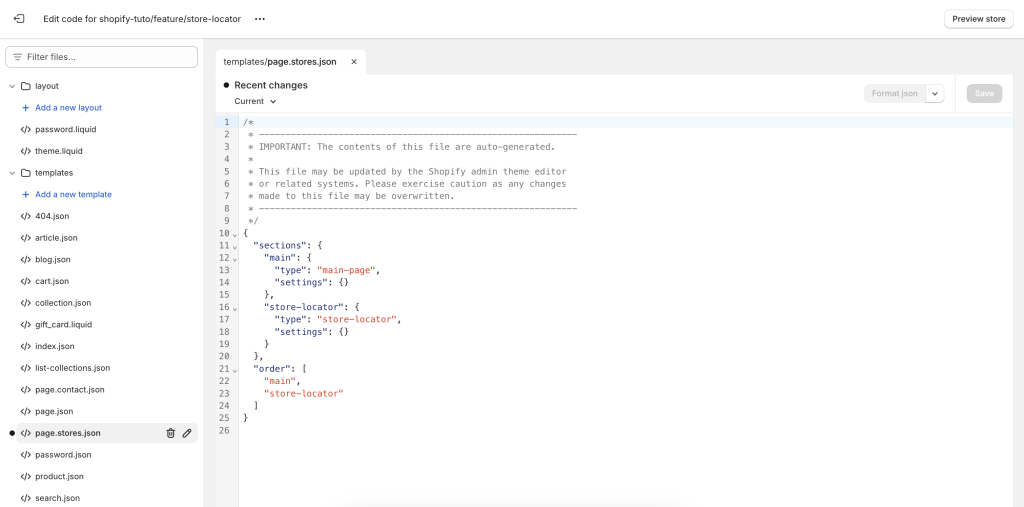This screenshot has width=1024, height=507.
Task: Click the layout folder icon
Action: (26, 86)
